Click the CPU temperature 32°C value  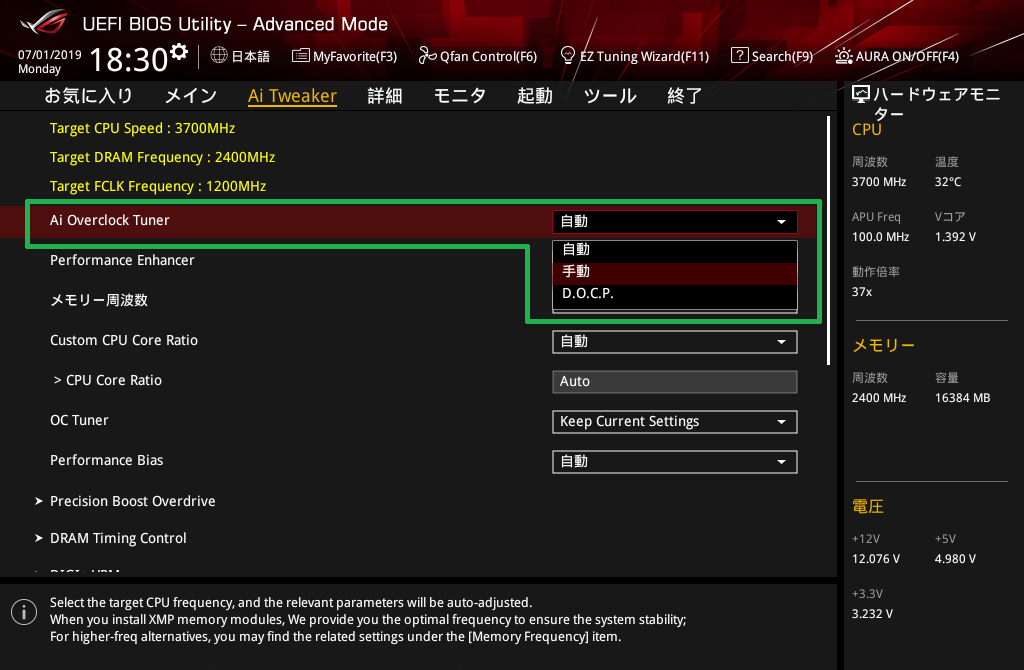[x=948, y=182]
